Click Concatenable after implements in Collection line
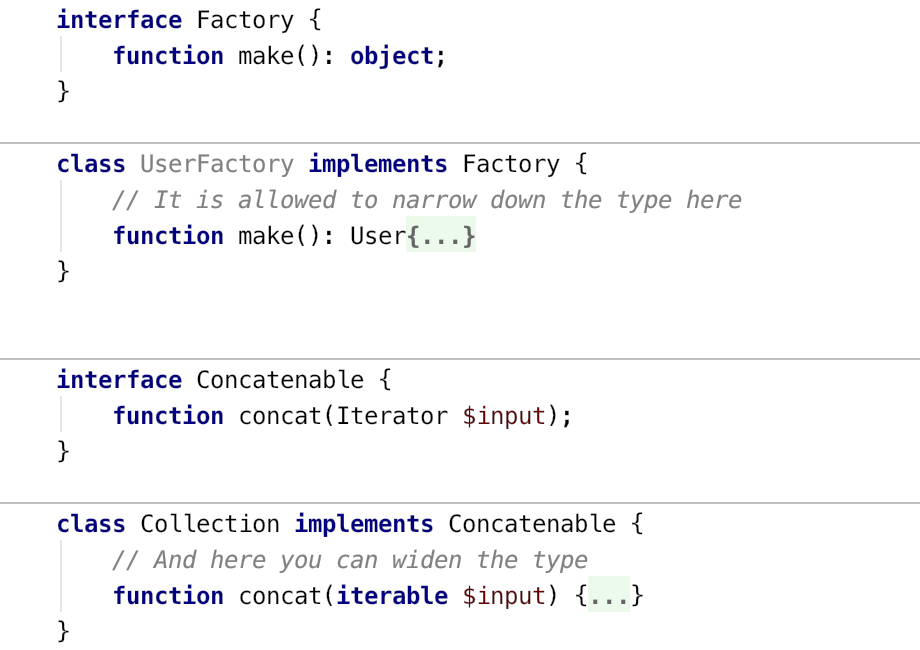 click(x=532, y=524)
